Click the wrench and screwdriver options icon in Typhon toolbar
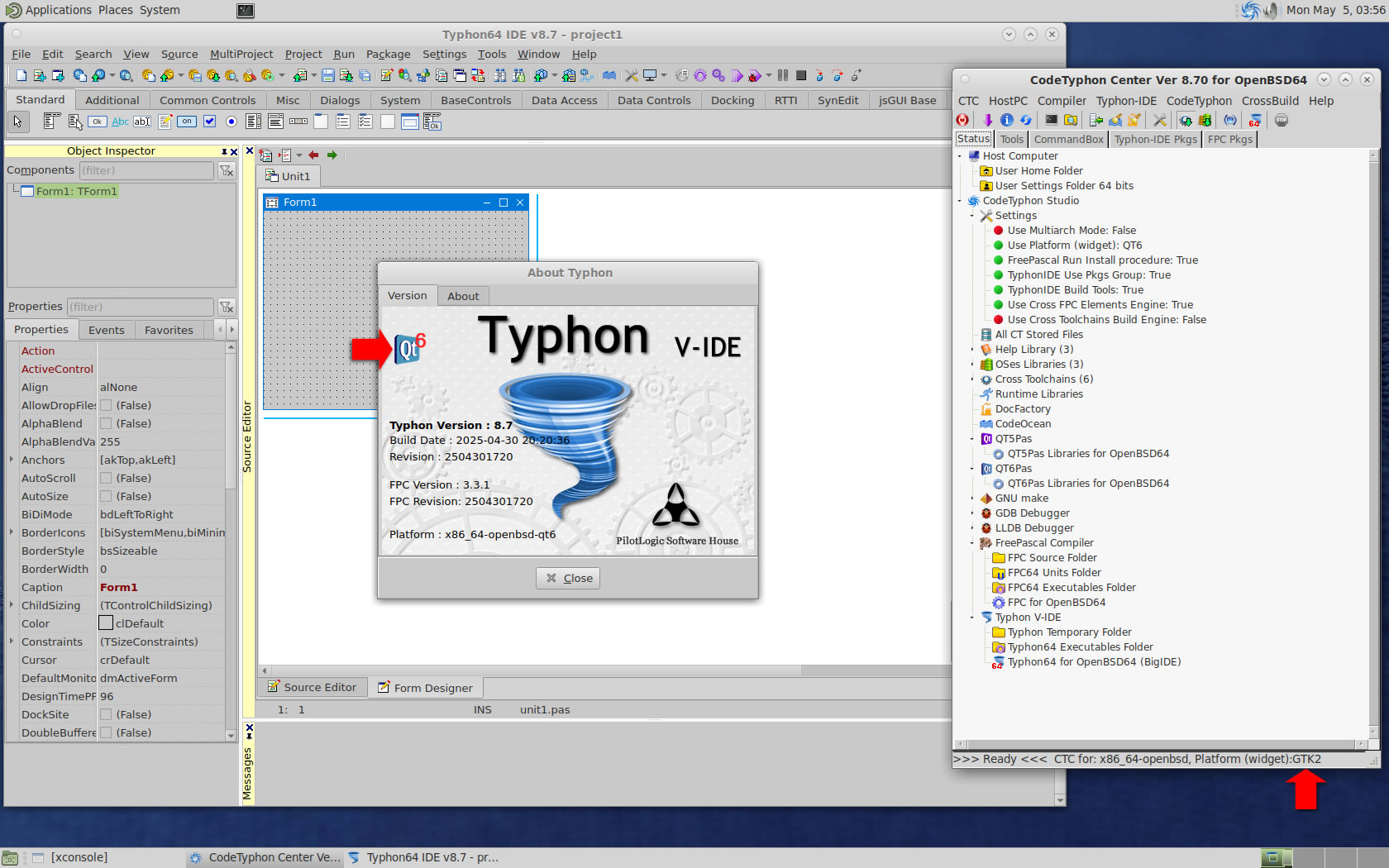This screenshot has height=868, width=1389. (x=632, y=75)
